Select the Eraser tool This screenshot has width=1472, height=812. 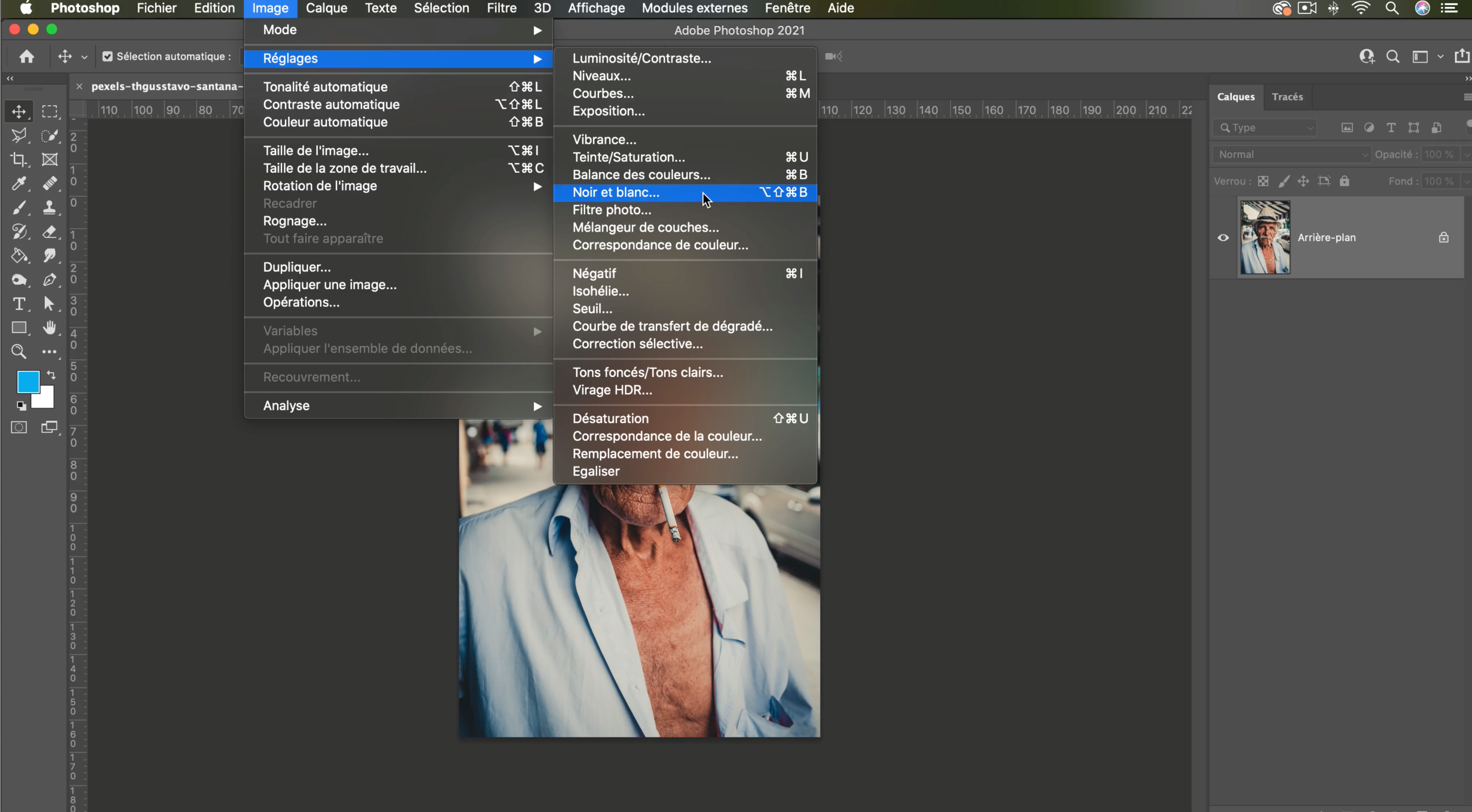click(x=50, y=231)
